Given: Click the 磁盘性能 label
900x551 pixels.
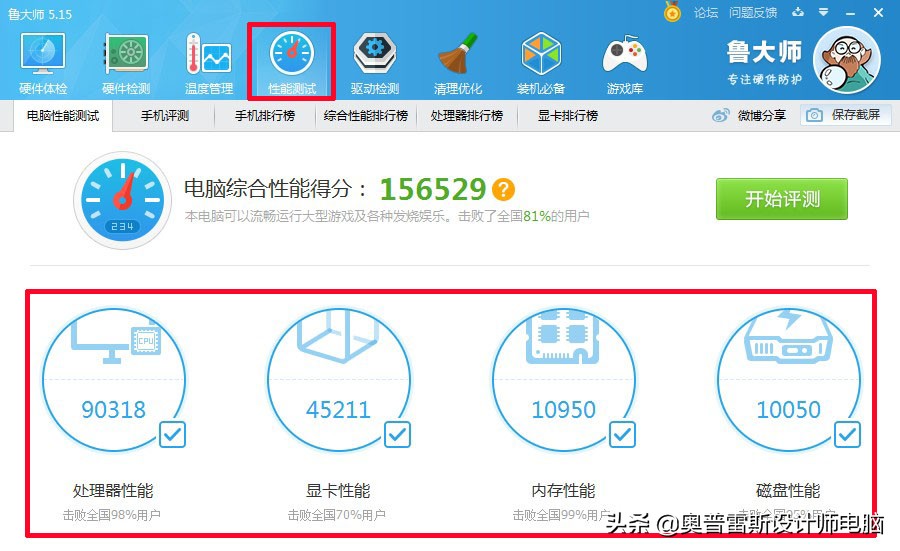Looking at the screenshot, I should point(788,491).
